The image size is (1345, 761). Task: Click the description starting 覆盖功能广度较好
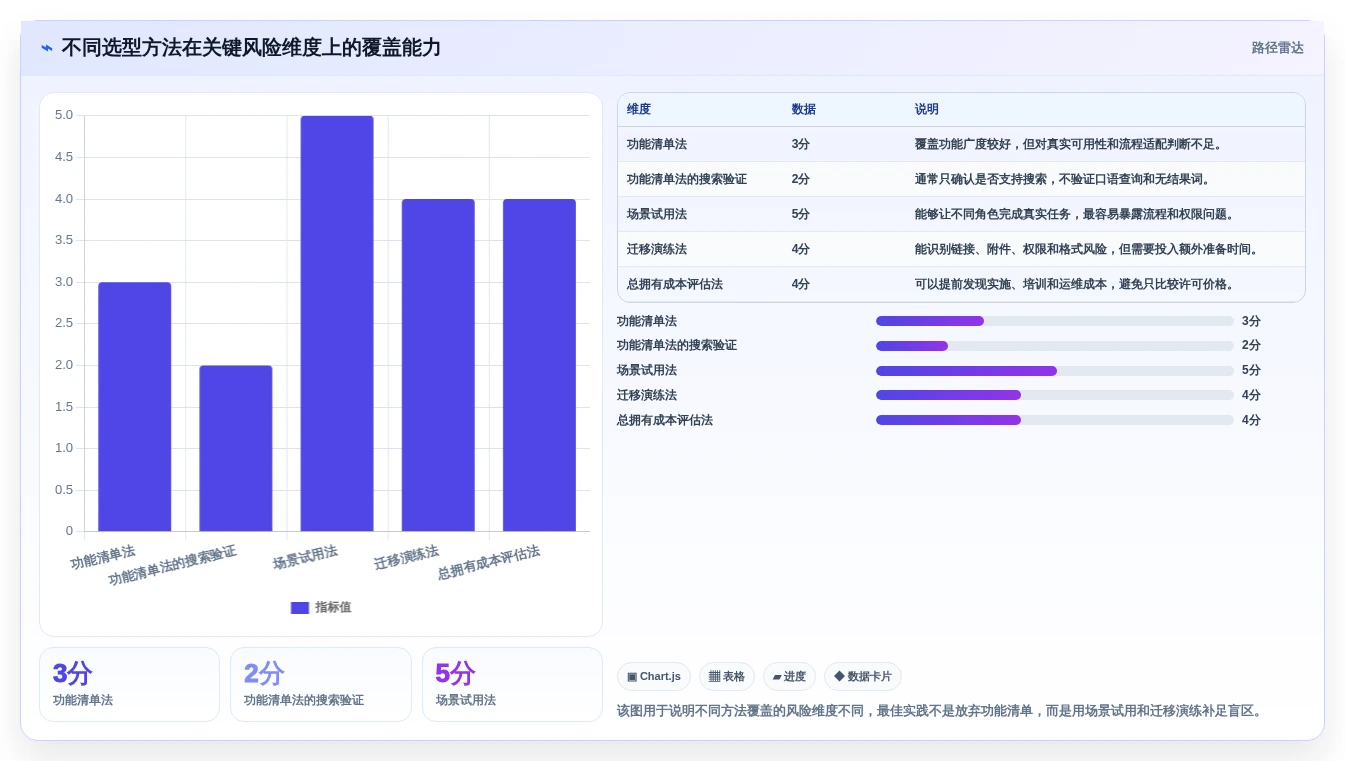pos(1068,144)
